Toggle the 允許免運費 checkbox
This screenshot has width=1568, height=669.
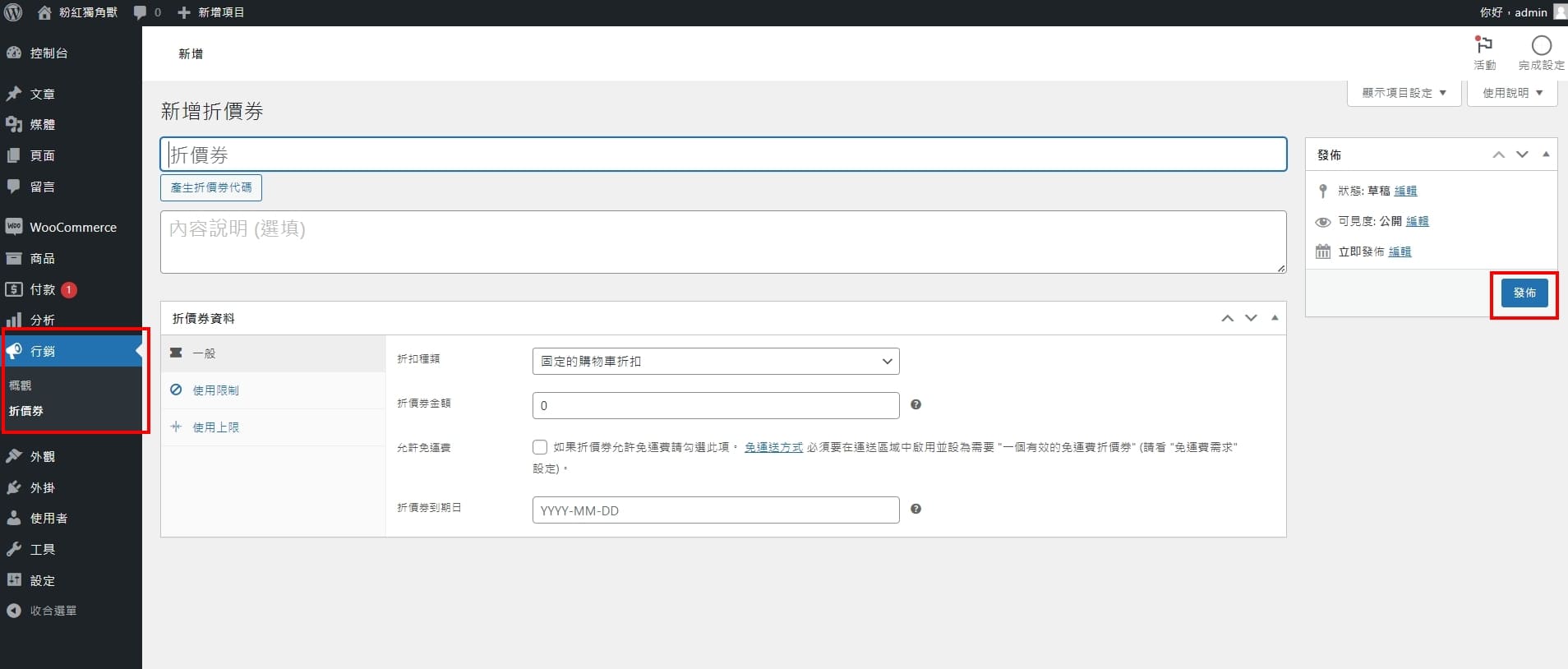540,447
